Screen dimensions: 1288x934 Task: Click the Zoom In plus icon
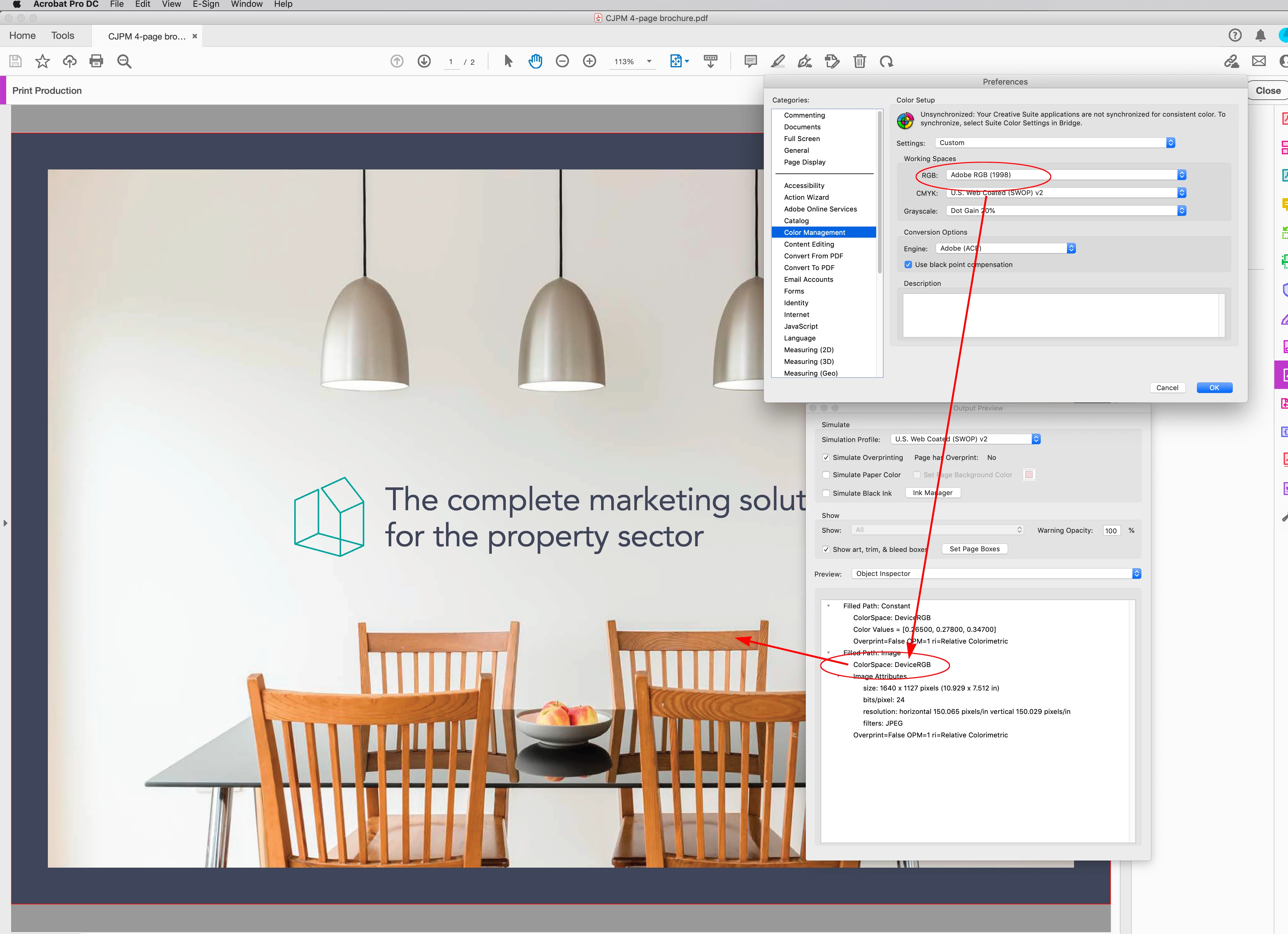589,61
